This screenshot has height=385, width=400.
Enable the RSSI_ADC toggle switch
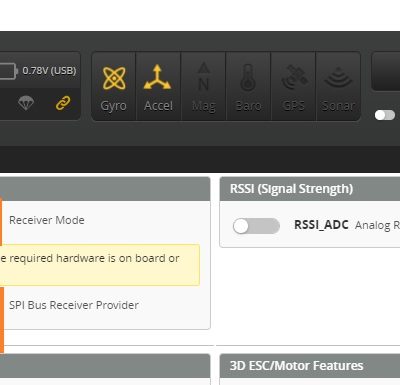[256, 226]
